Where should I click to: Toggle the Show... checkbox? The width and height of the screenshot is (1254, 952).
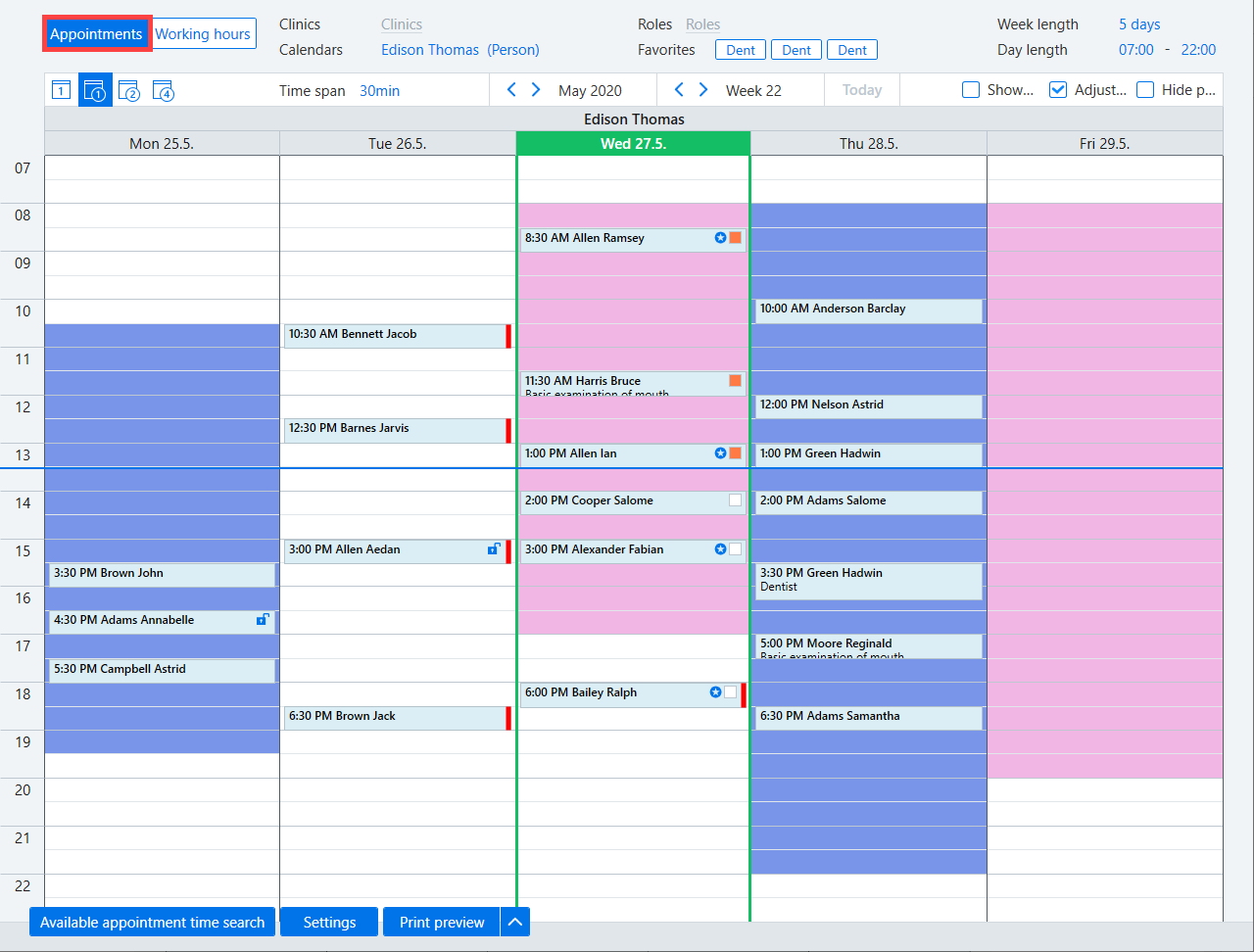(971, 90)
